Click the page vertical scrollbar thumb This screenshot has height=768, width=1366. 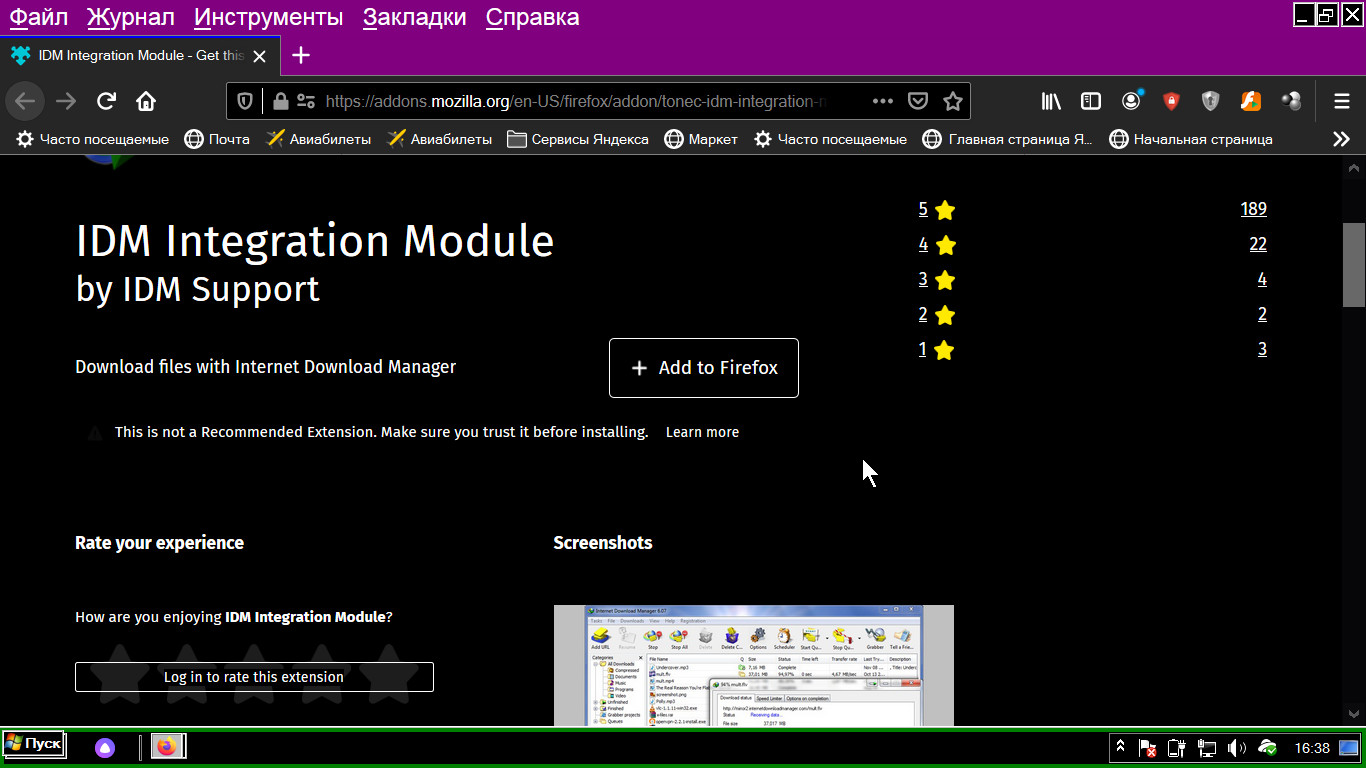(1352, 264)
